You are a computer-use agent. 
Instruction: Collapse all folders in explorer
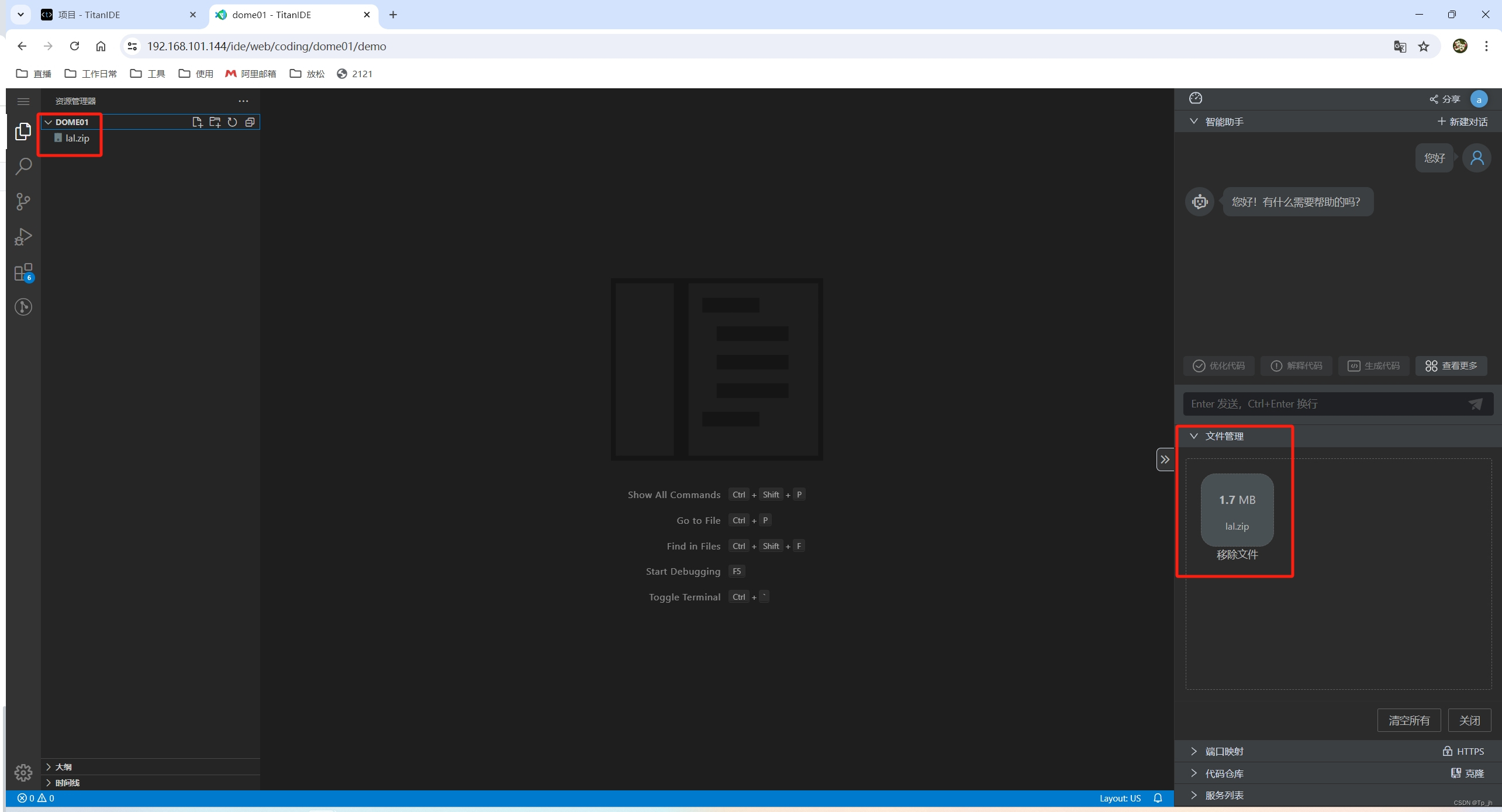pos(250,122)
